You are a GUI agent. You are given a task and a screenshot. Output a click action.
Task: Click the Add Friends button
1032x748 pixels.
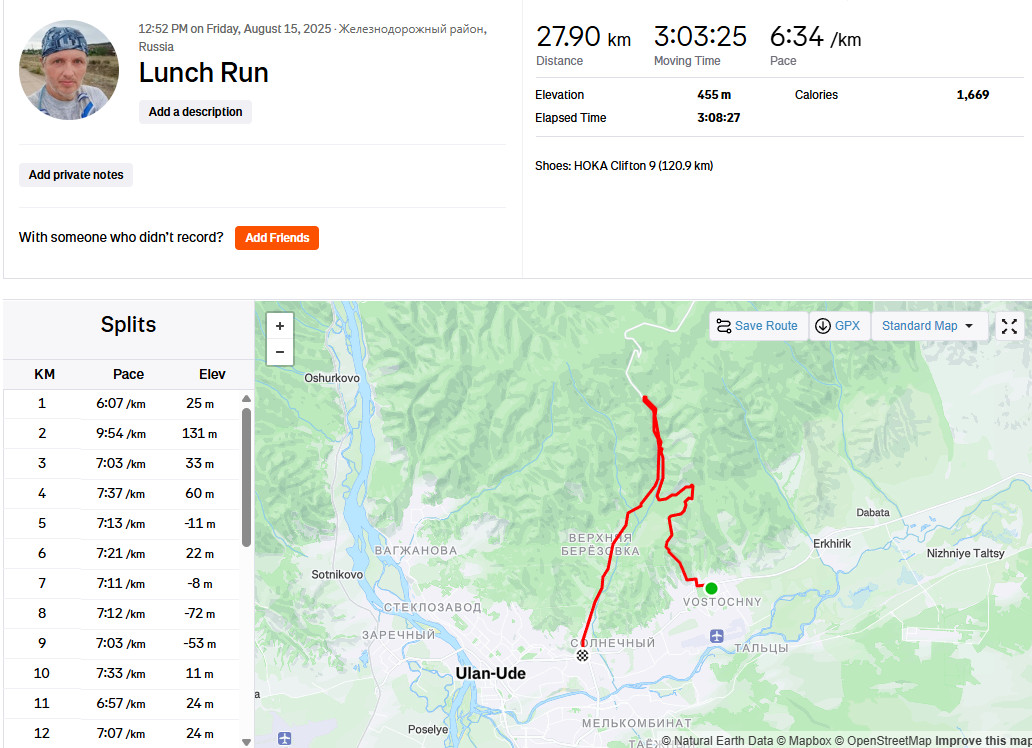[277, 238]
